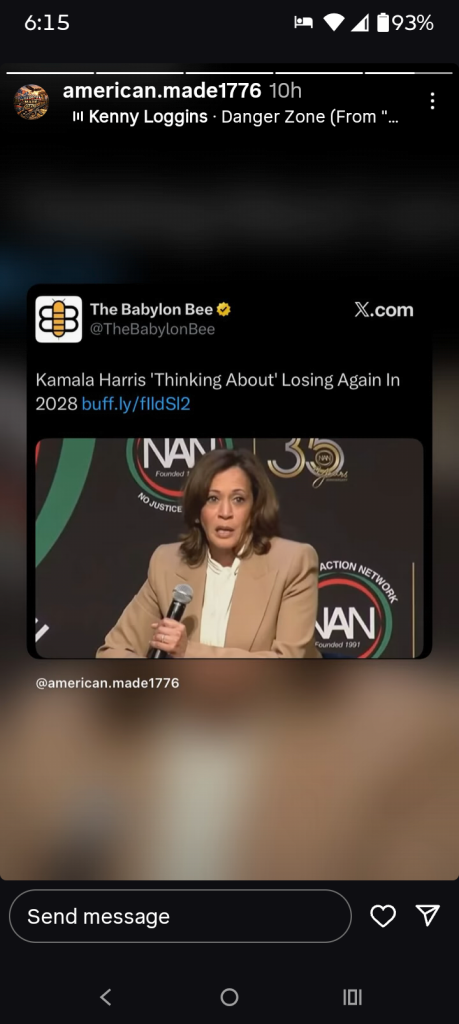Tap the Android back arrow
Screen dimensions: 459x1024
pos(106,997)
